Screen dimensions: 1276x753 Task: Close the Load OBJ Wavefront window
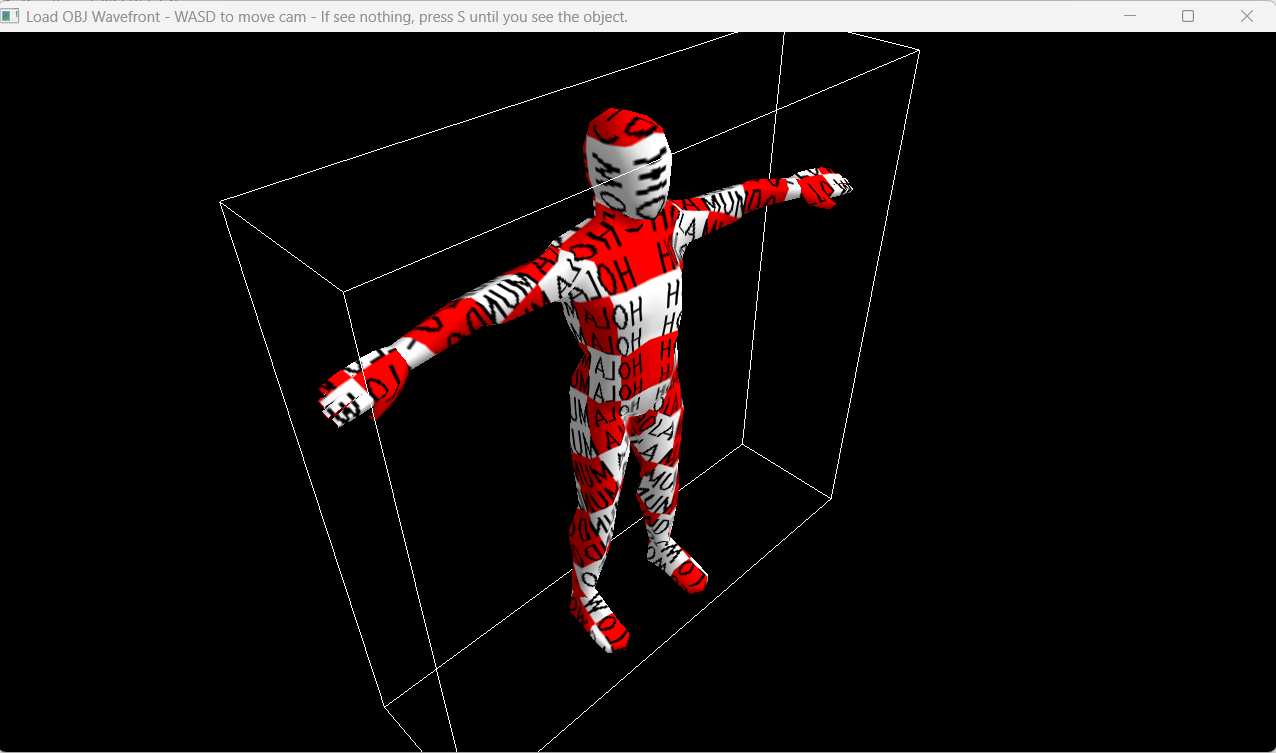[1246, 16]
